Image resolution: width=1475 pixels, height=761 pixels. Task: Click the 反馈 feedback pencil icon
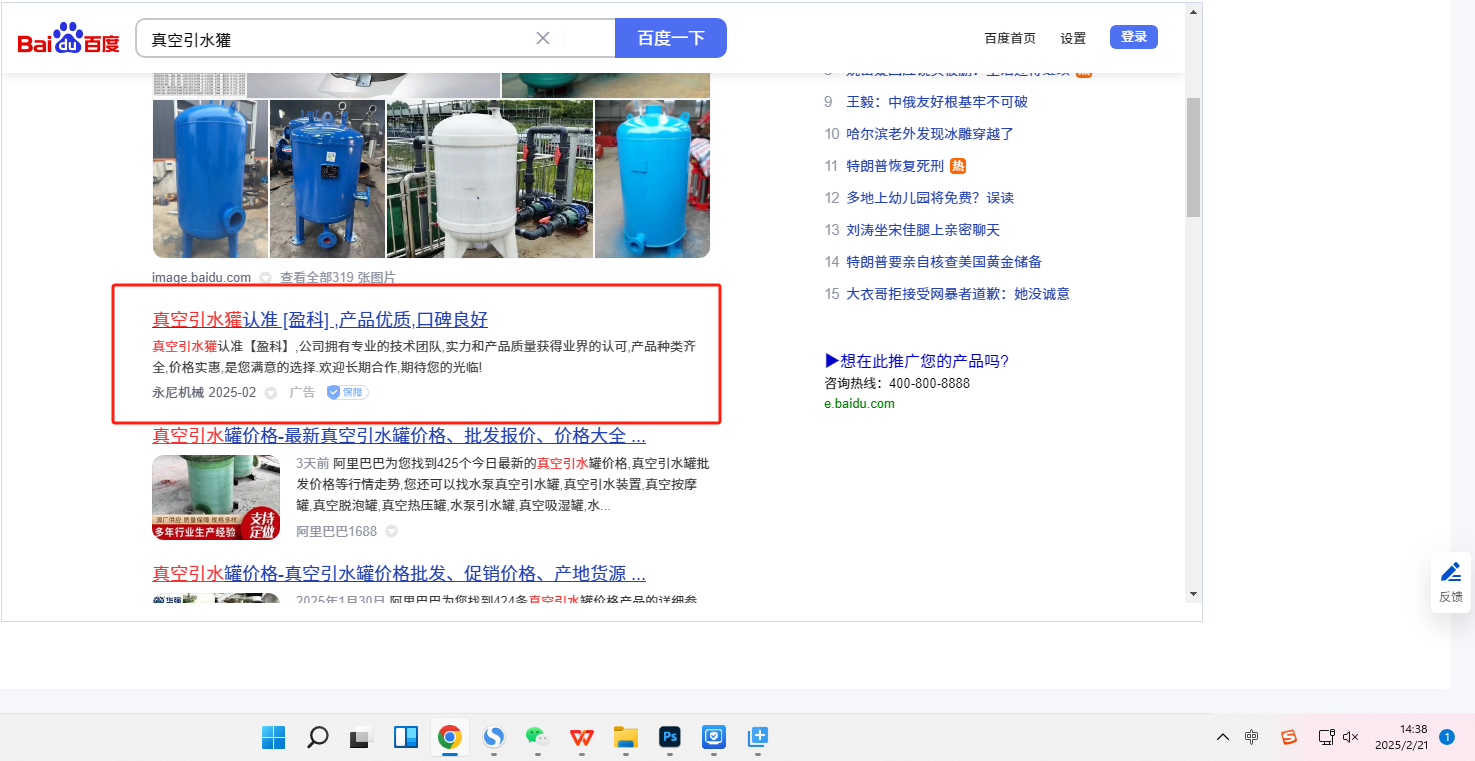click(1451, 573)
